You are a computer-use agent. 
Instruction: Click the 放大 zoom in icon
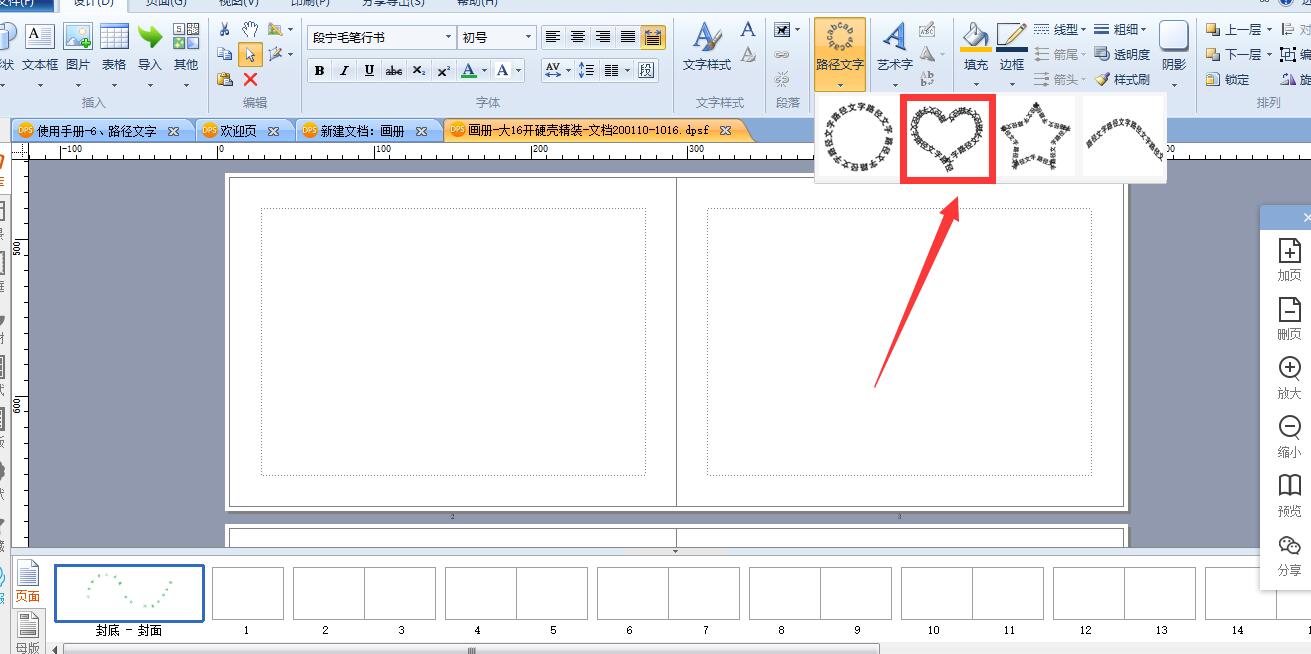click(x=1289, y=378)
